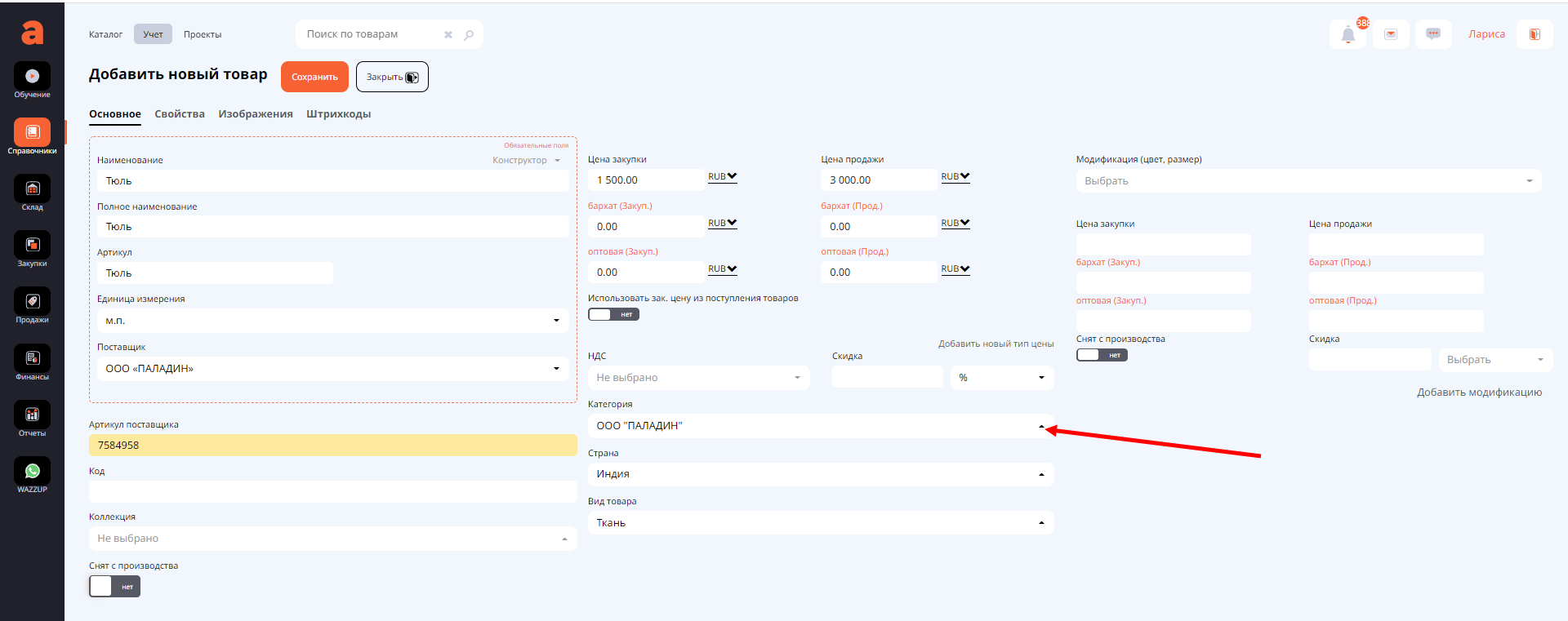1568x621 pixels.
Task: Switch to the Штрихкоды tab
Action: point(338,114)
